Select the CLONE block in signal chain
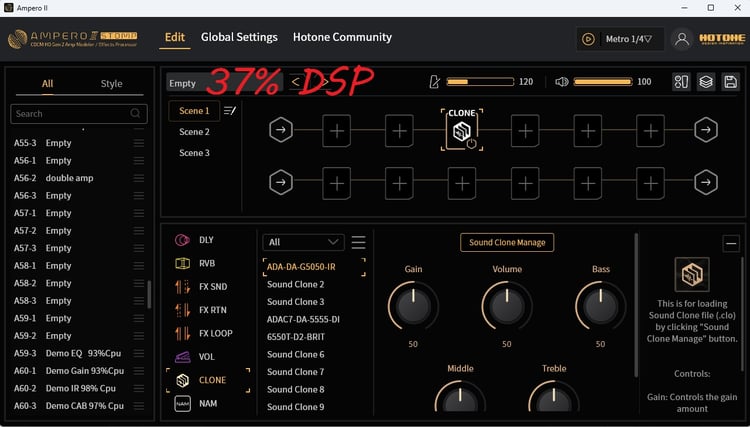This screenshot has width=750, height=427. [462, 130]
